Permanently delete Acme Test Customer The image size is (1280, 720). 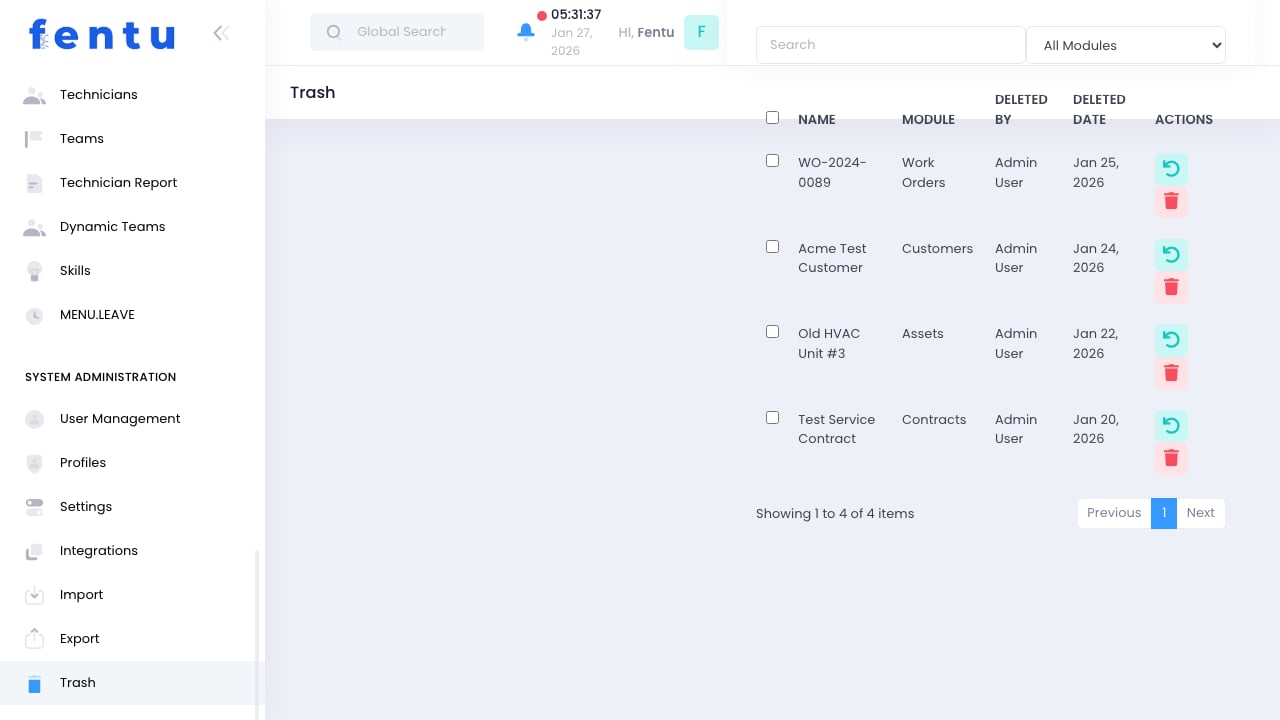coord(1171,288)
